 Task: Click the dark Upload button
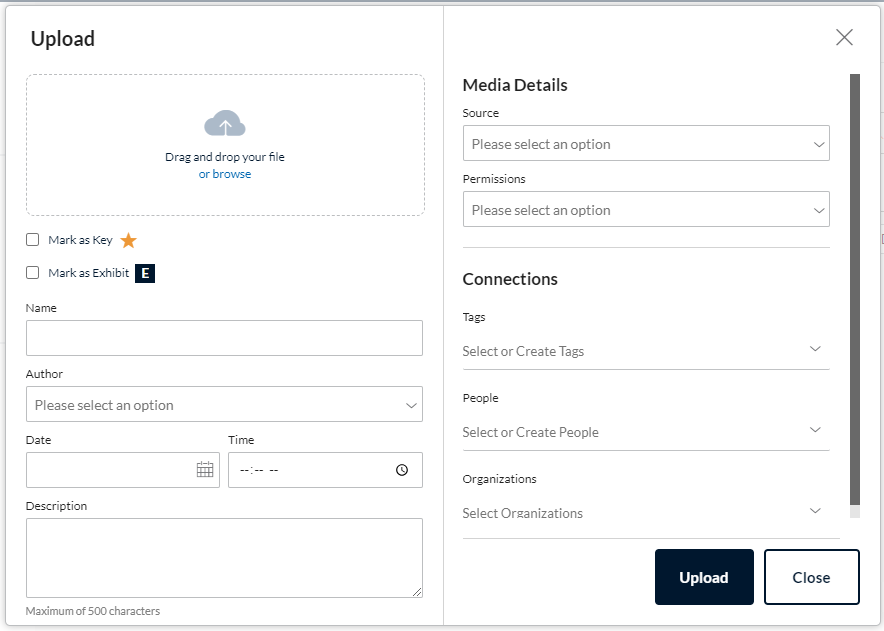click(x=704, y=577)
